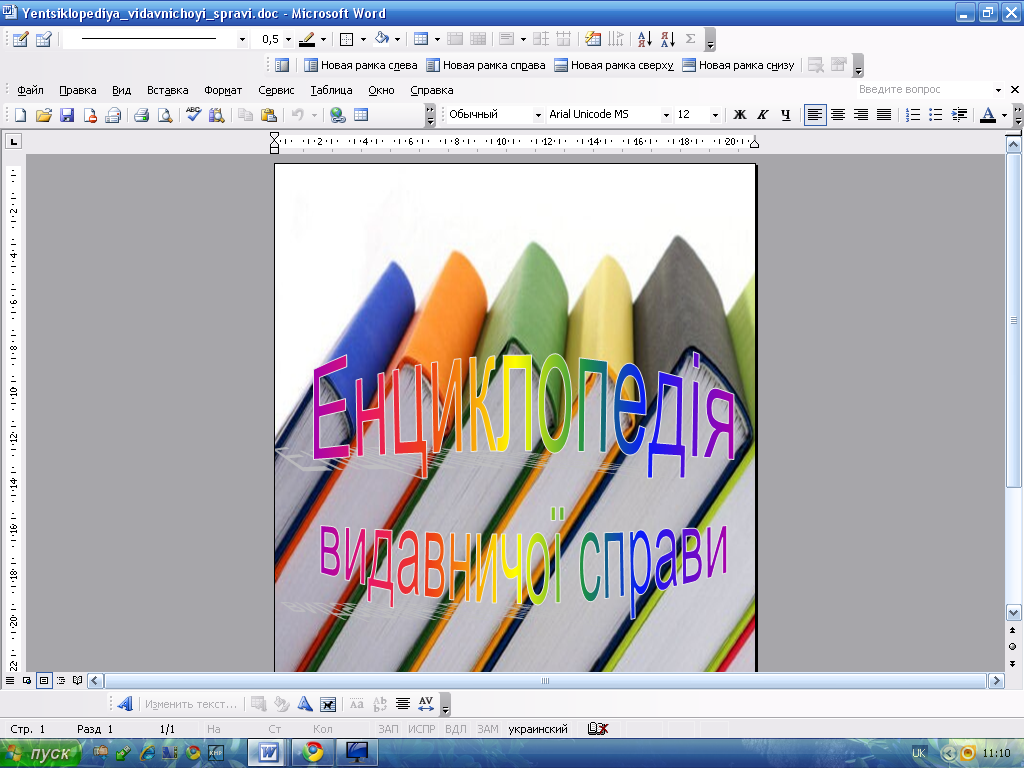
Task: Click Новая рамка слева button
Action: point(360,65)
